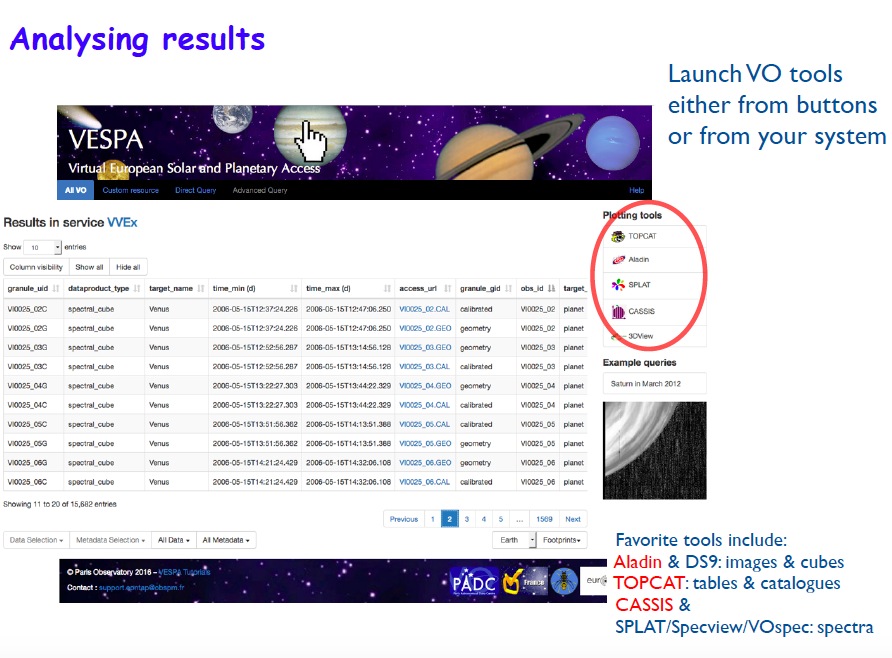This screenshot has height=658, width=892.
Task: Expand the Metadata Selection dropdown
Action: (x=110, y=540)
